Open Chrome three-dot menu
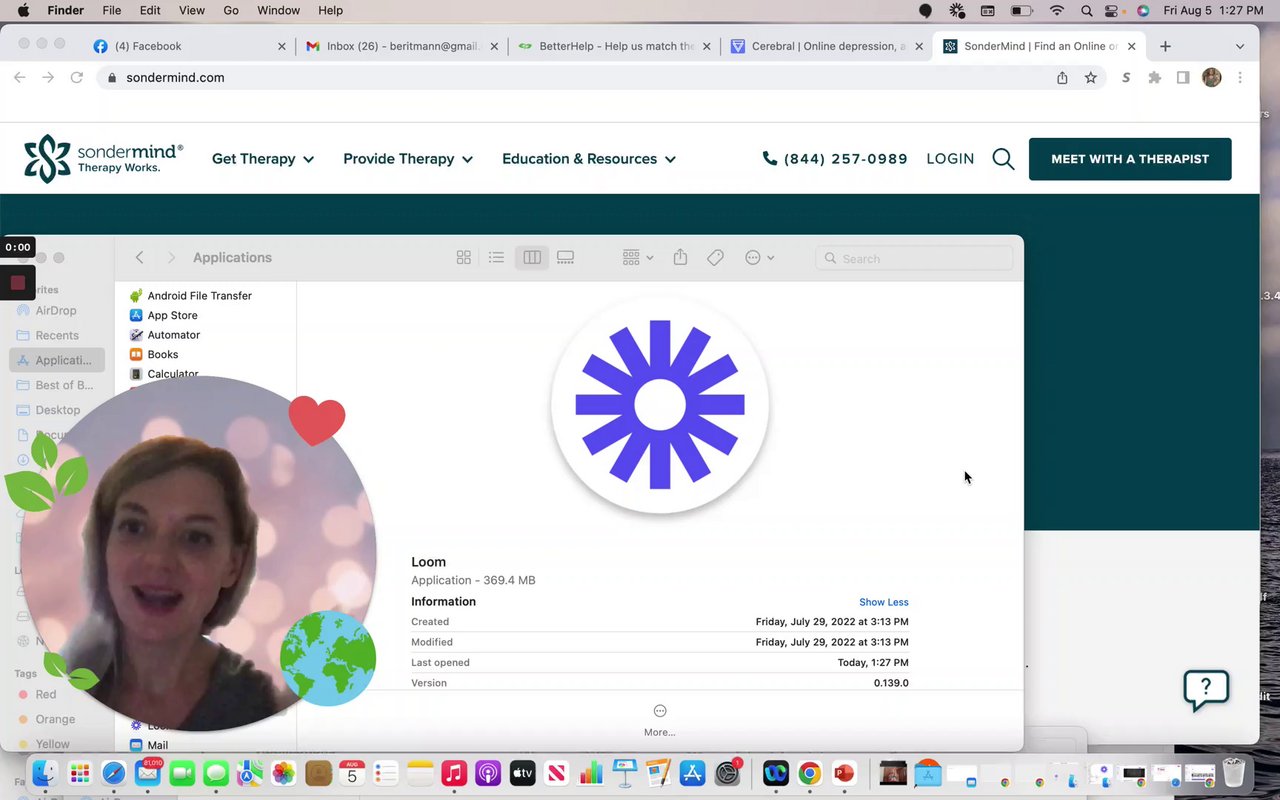 [1240, 78]
